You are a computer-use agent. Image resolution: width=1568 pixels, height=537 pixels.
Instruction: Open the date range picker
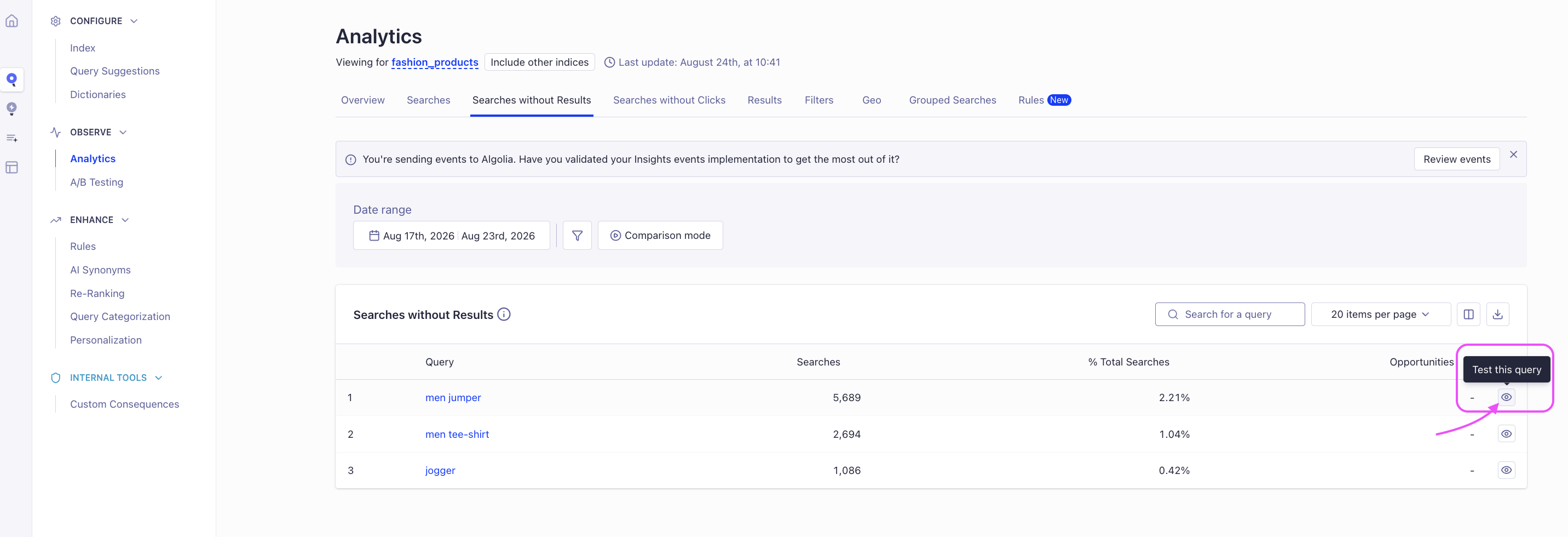click(452, 235)
